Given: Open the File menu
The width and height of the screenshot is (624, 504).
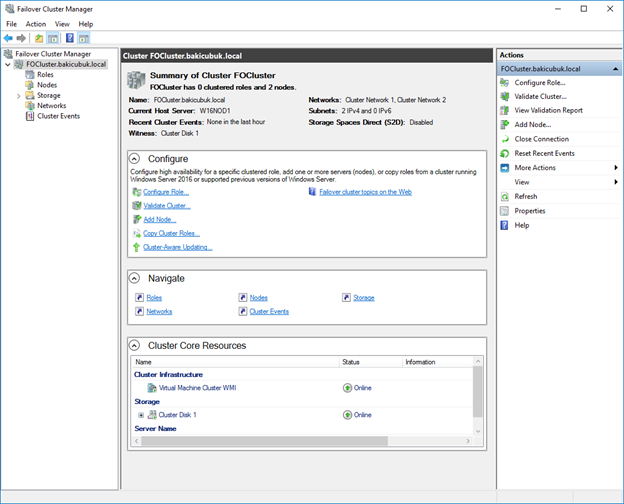Looking at the screenshot, I should [x=12, y=24].
